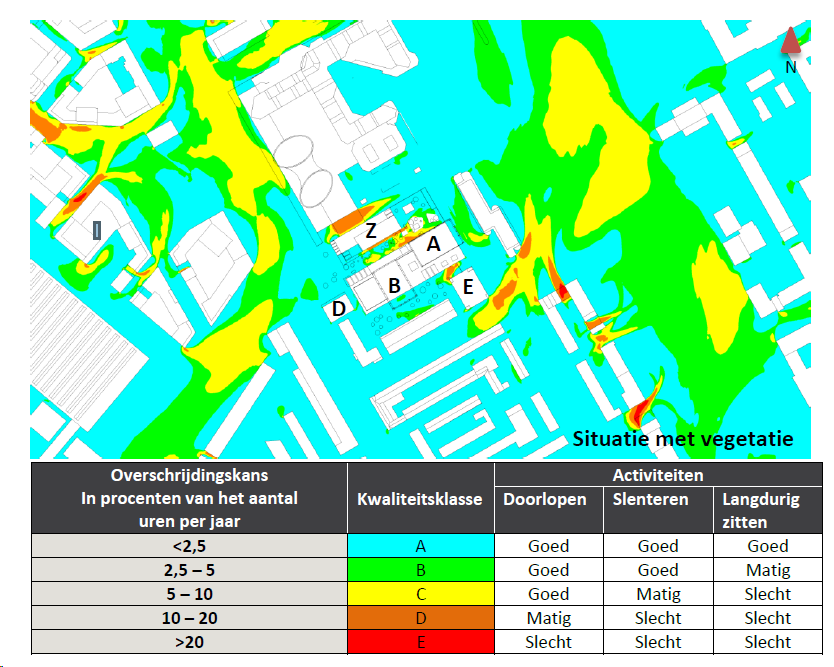Click the grey 'I' marker on the map

coord(97,230)
